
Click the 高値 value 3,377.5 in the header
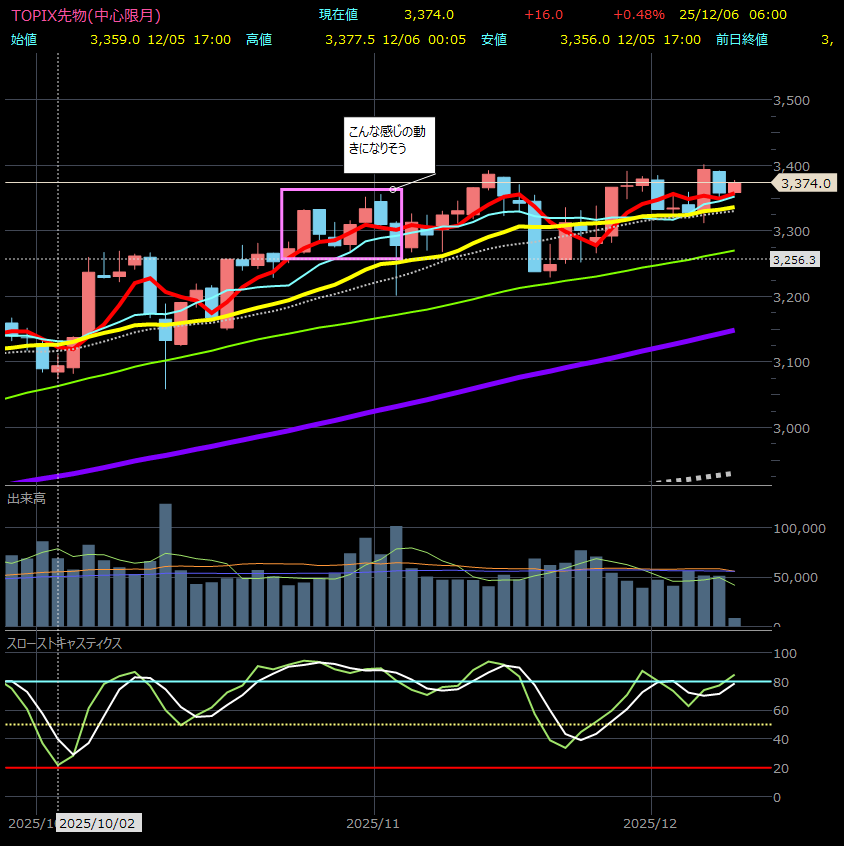(x=350, y=40)
